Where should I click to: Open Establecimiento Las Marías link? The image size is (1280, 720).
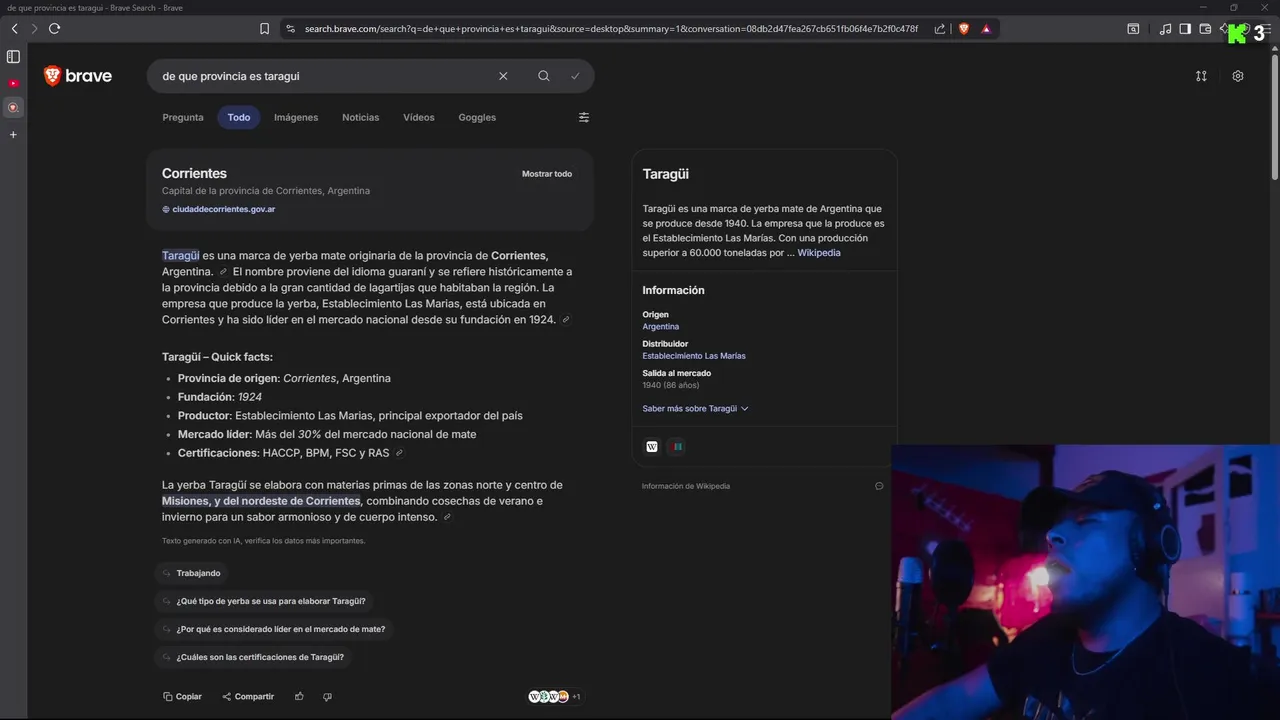click(x=694, y=356)
